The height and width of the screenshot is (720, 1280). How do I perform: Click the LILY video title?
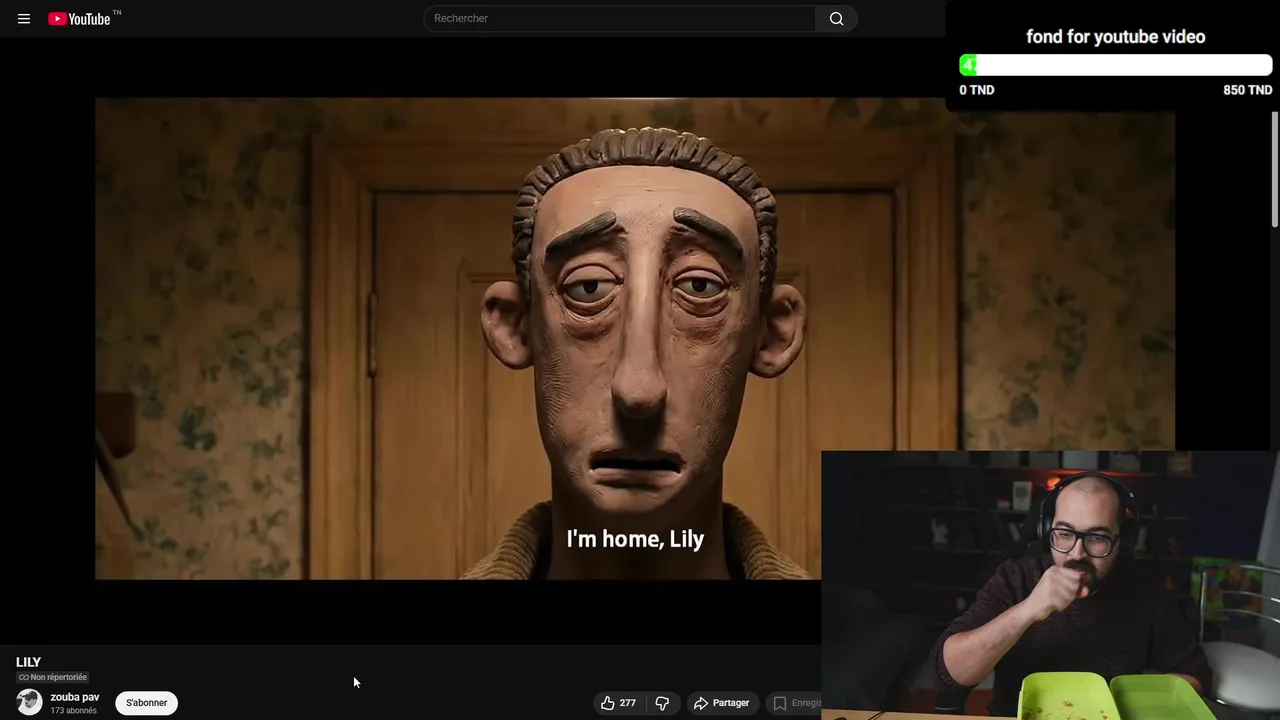point(28,662)
